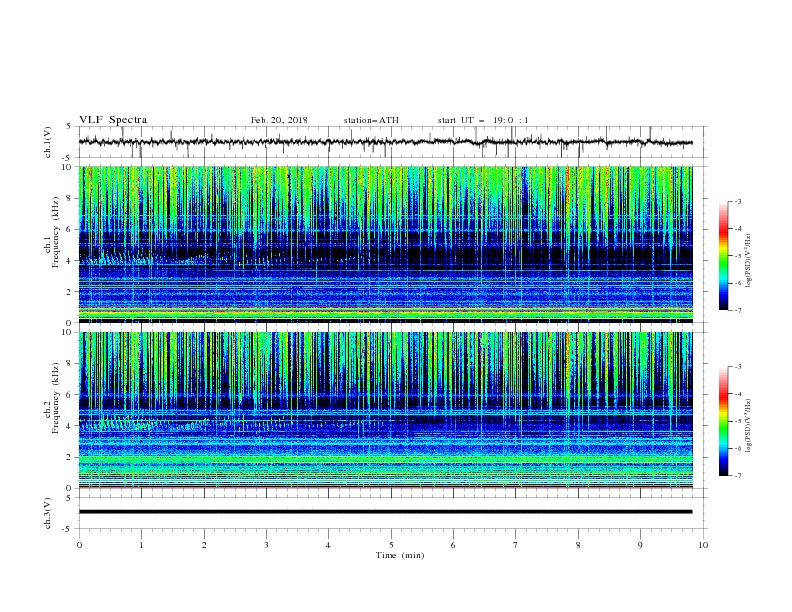Screen dimensions: 792x612
Task: Click the ch.2 color scale bar
Action: (x=723, y=421)
